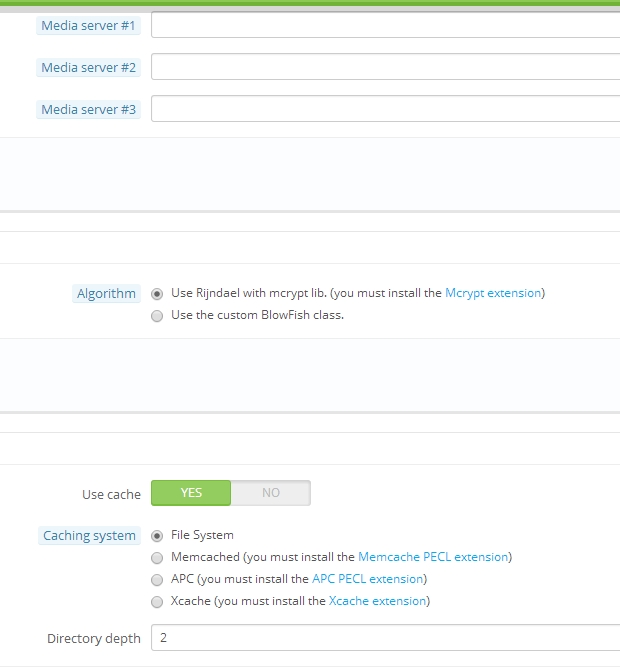
Task: Click the Directory depth input field
Action: (386, 638)
